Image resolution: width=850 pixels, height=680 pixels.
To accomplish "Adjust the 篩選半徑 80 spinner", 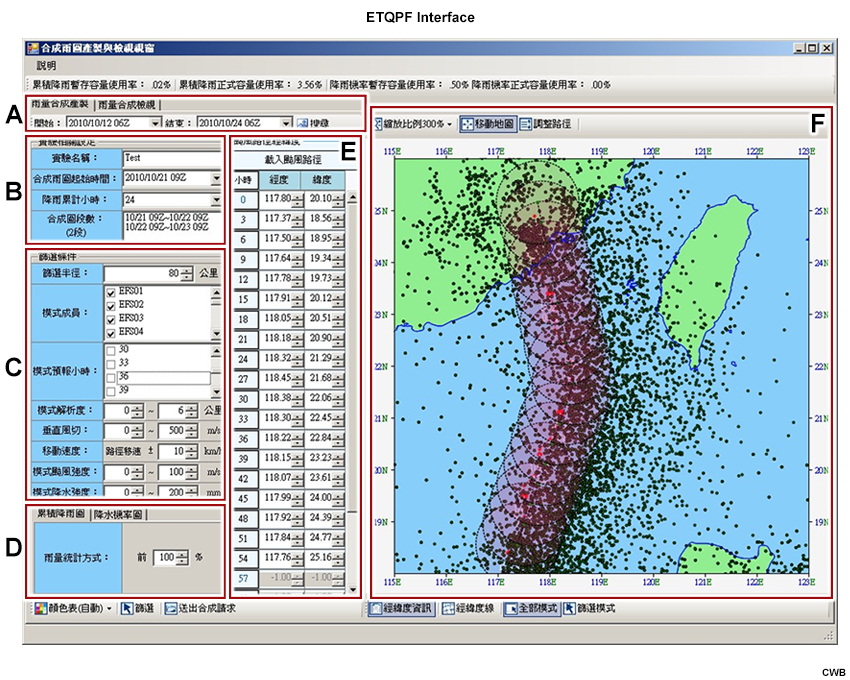I will 186,274.
